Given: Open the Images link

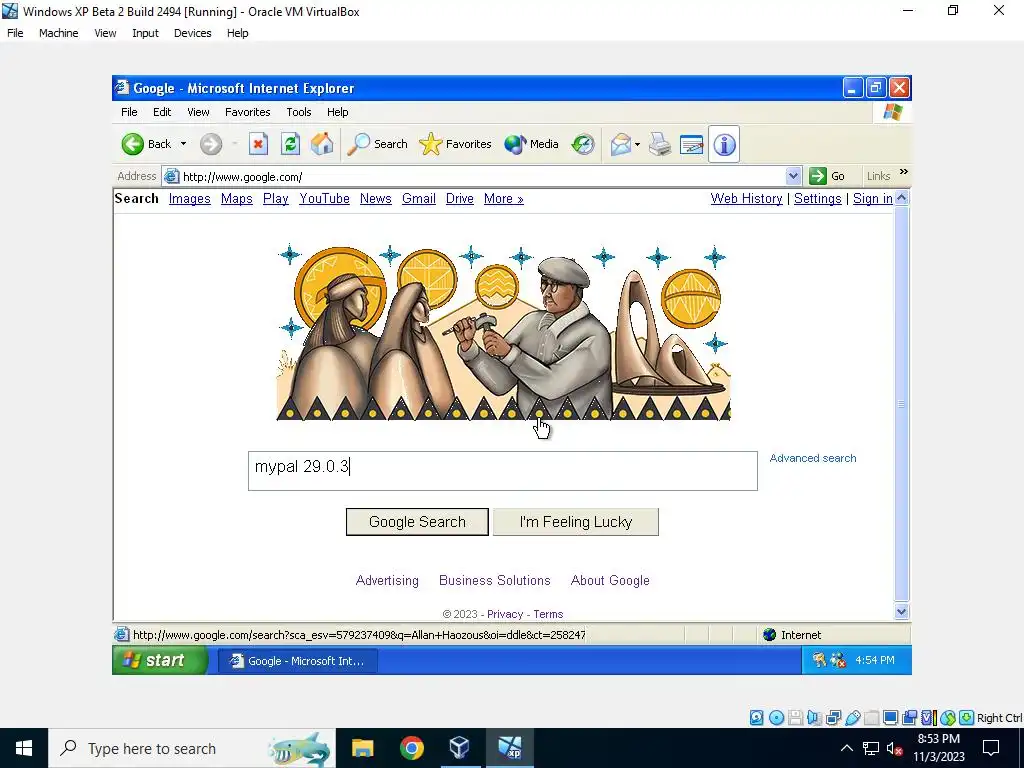Looking at the screenshot, I should click(189, 199).
